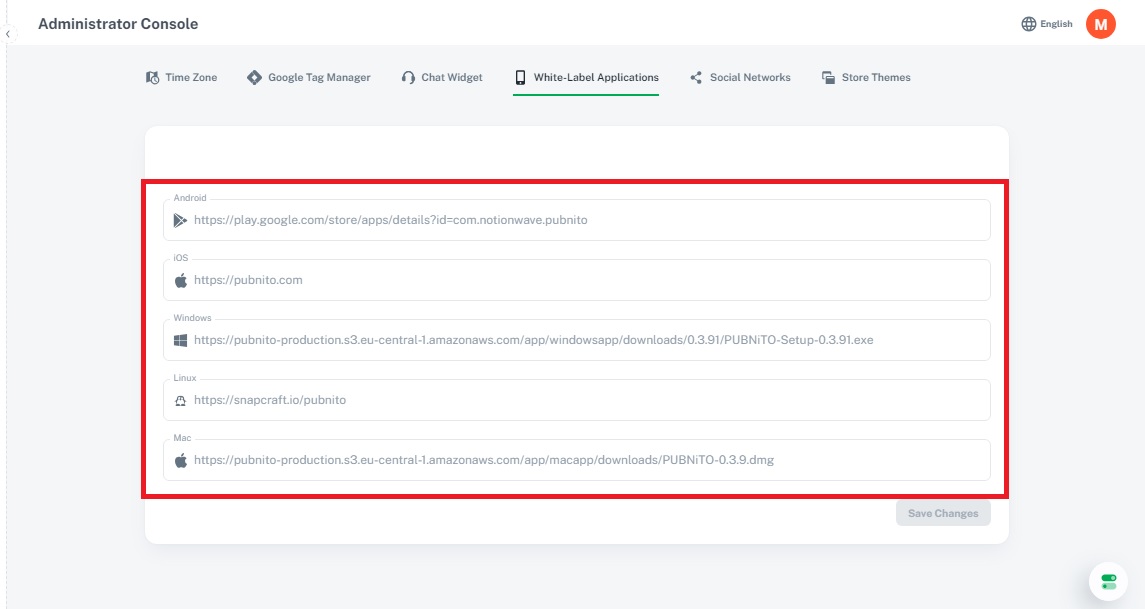
Task: Switch to the Time Zone tab
Action: (181, 77)
